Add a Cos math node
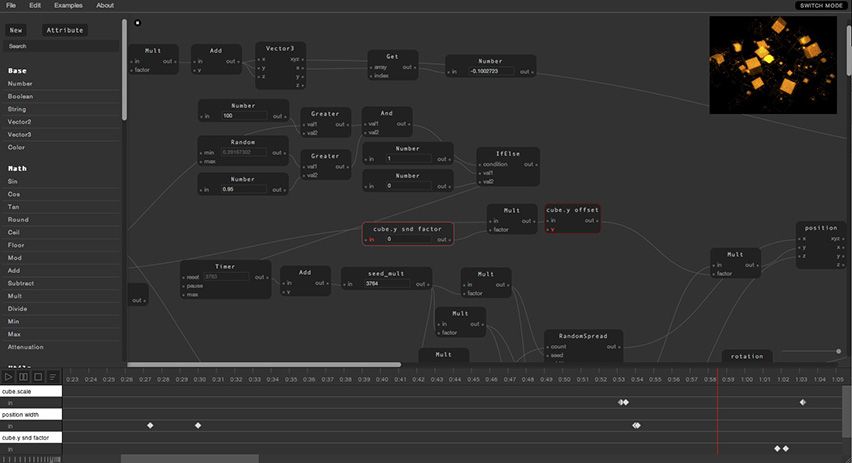This screenshot has height=463, width=852. (61, 194)
